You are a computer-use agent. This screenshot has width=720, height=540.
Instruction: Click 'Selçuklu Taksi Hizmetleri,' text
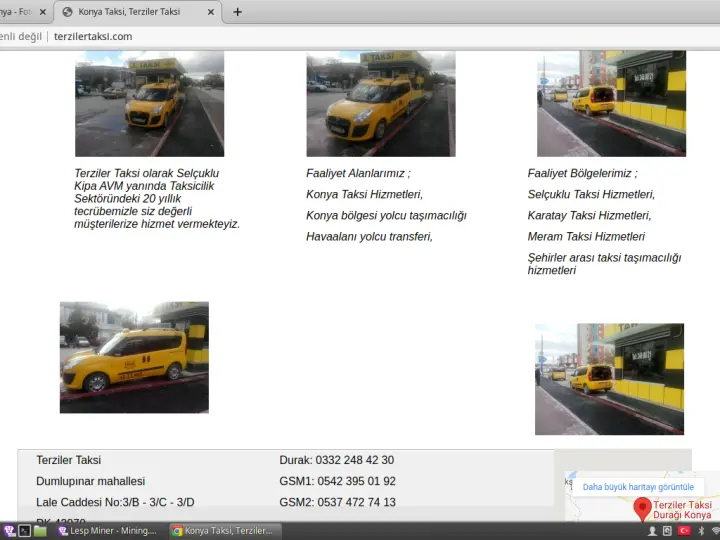(591, 195)
